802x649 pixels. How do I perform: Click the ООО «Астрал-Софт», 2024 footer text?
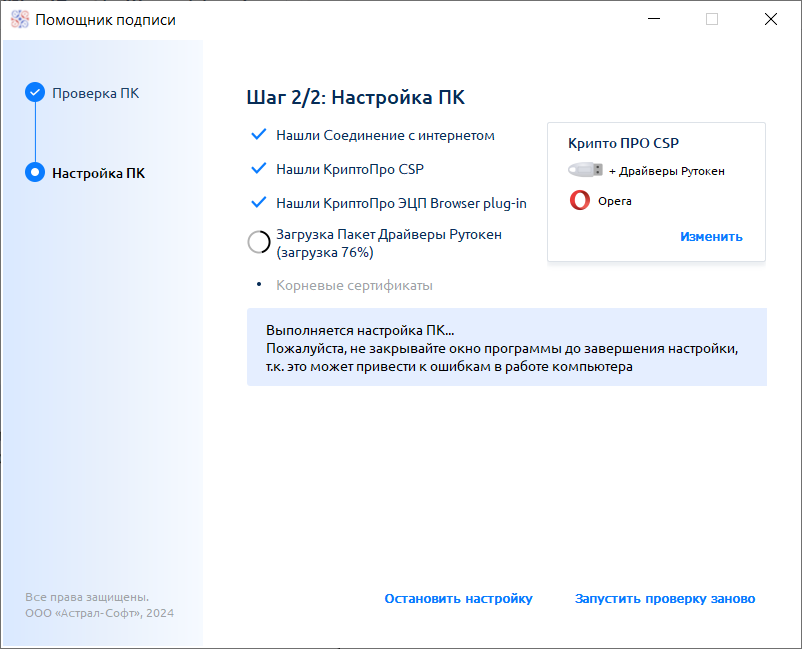coord(99,613)
